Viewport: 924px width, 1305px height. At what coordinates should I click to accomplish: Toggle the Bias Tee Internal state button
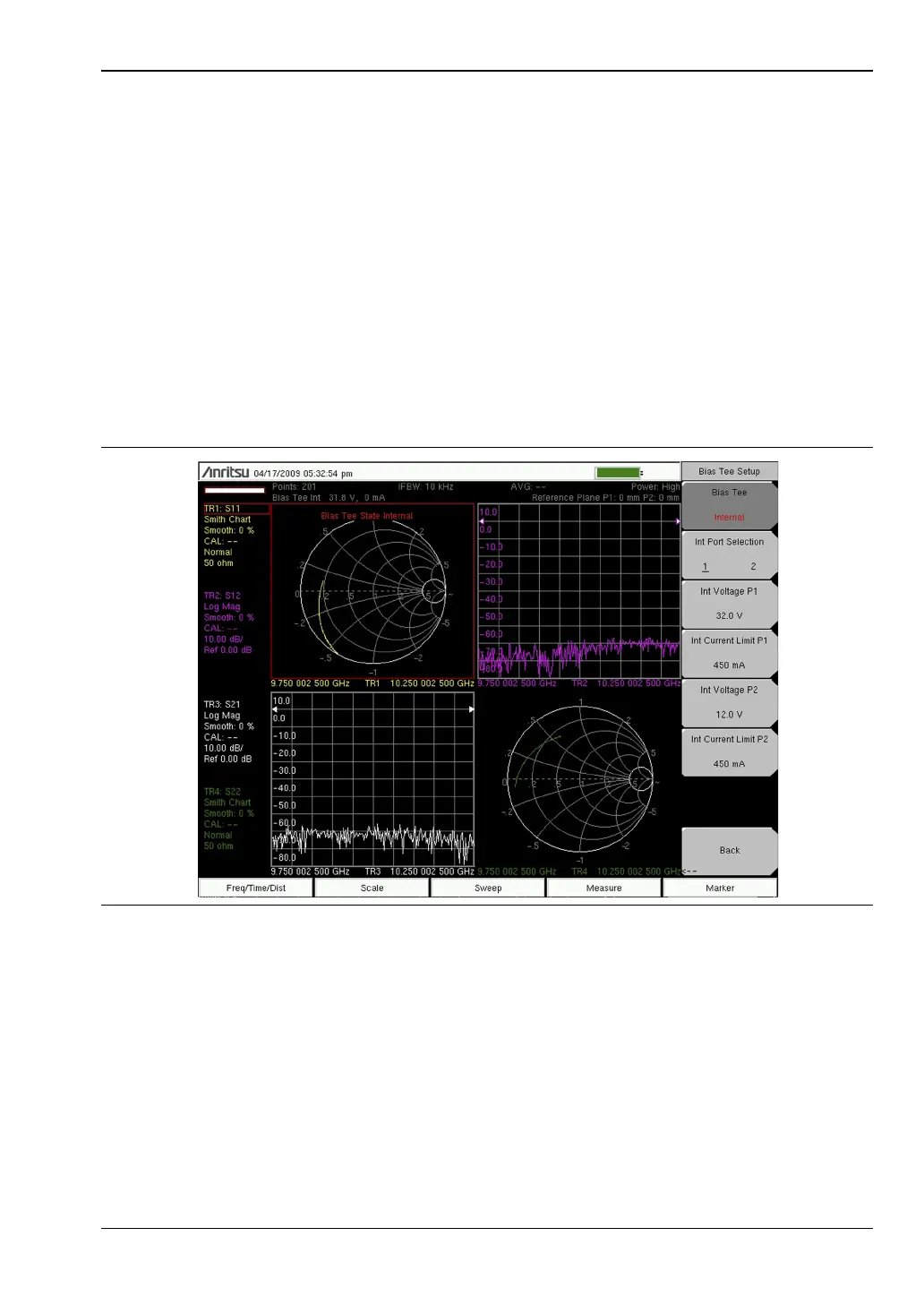(730, 505)
